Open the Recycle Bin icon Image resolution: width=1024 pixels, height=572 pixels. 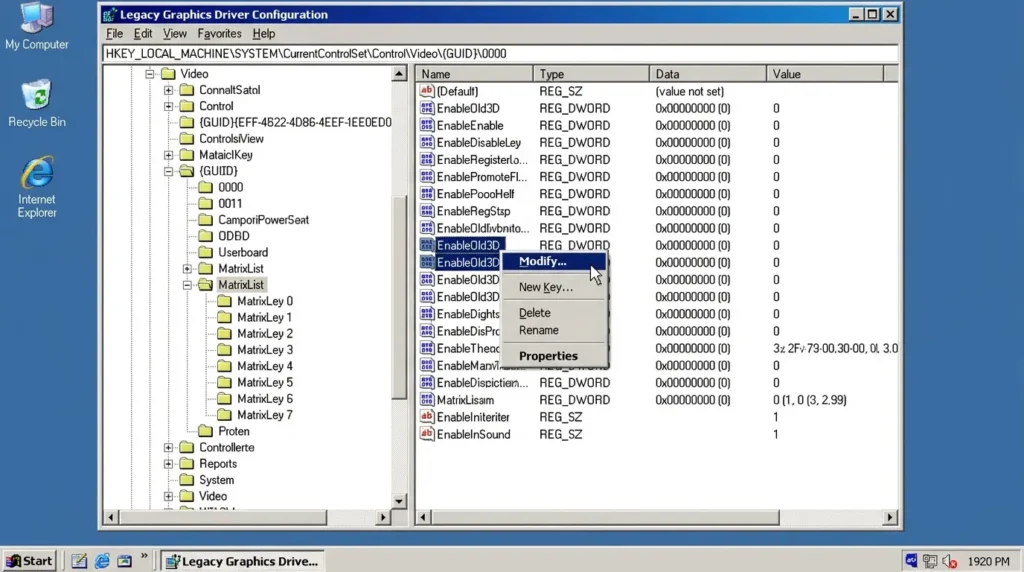[x=37, y=104]
